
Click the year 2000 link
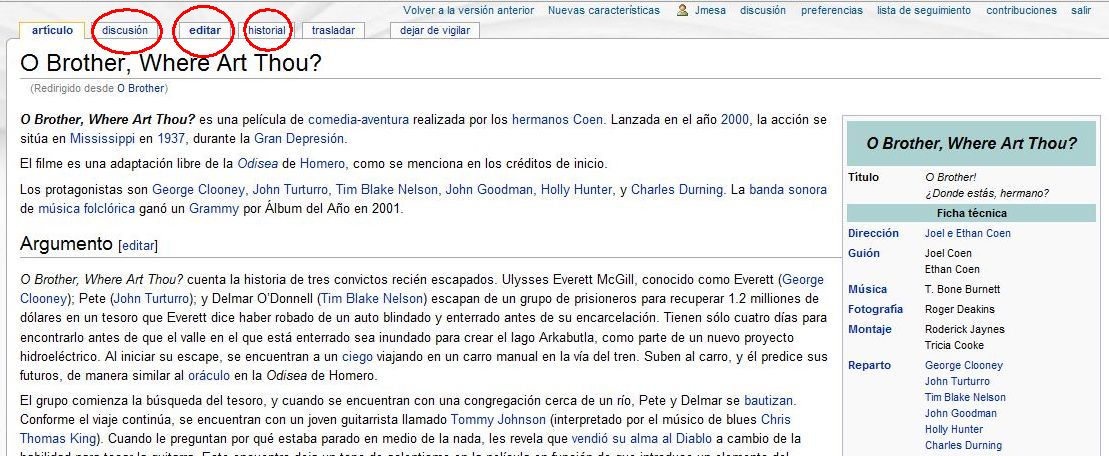(x=736, y=119)
